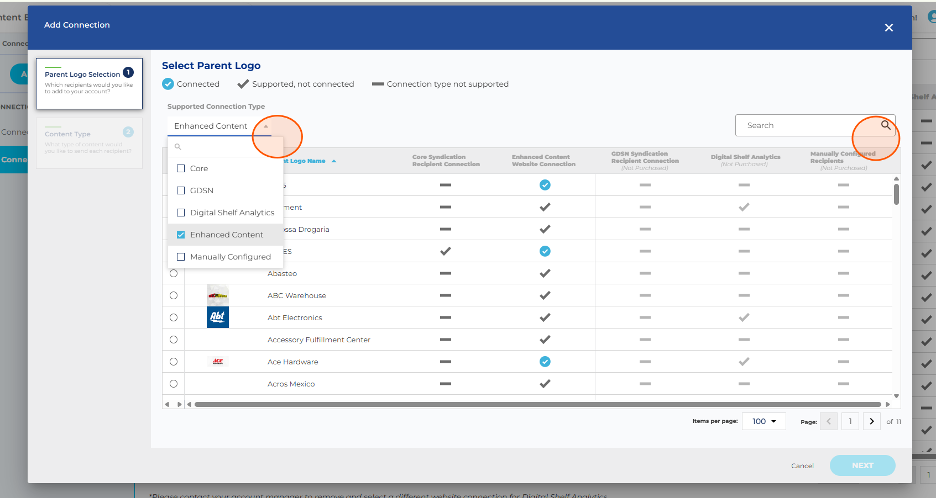Click Ace Hardware name text
936x498 pixels.
click(x=292, y=362)
